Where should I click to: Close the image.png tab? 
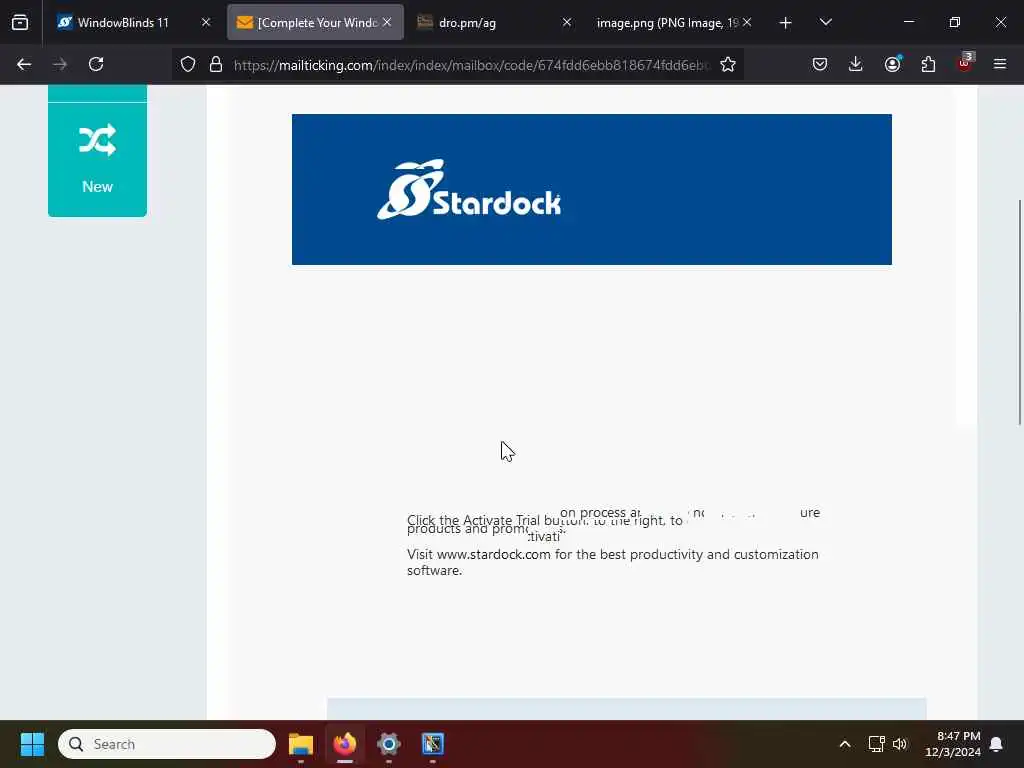pos(747,23)
